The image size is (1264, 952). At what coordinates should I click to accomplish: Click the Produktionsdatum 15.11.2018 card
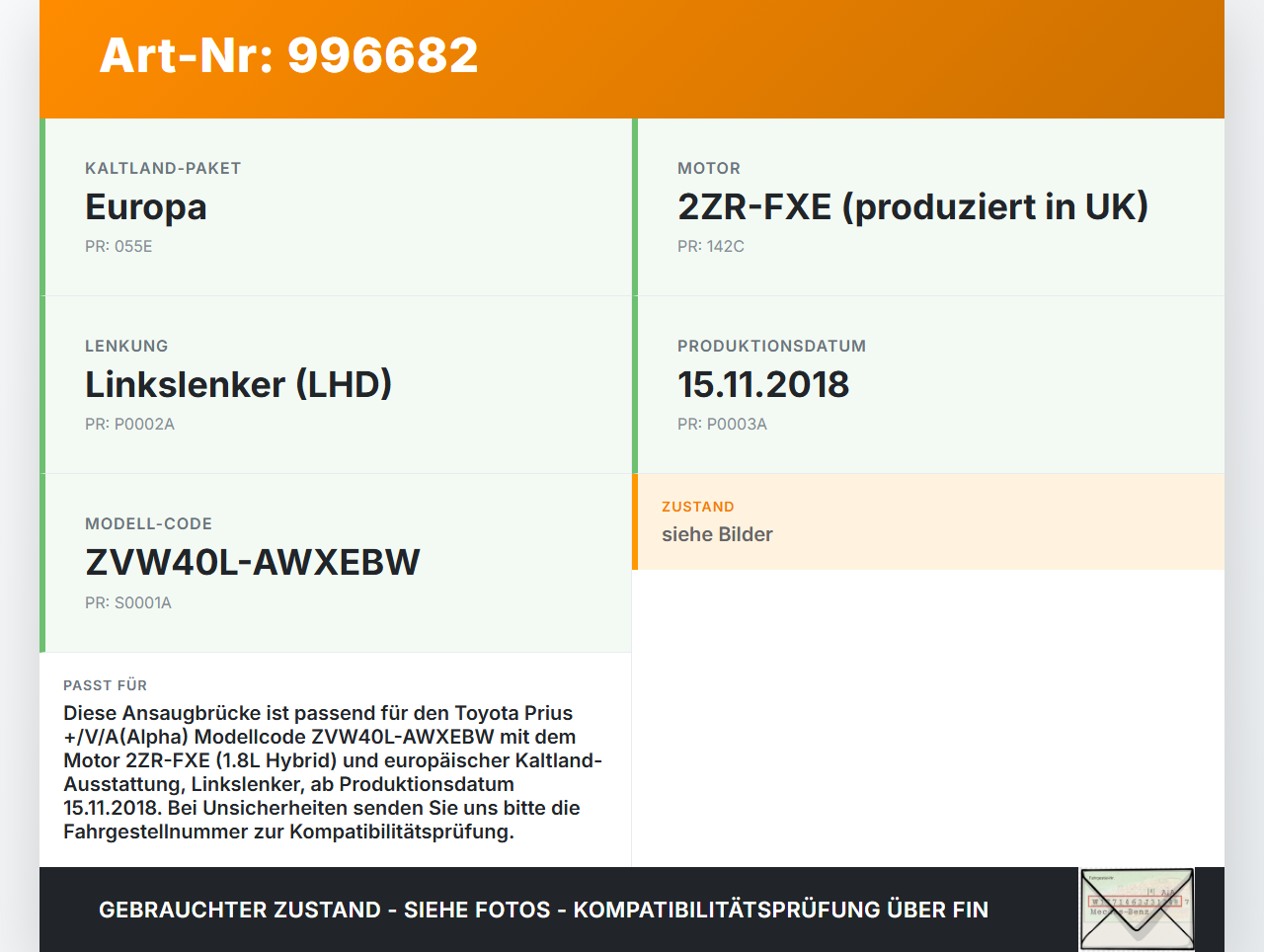point(928,385)
